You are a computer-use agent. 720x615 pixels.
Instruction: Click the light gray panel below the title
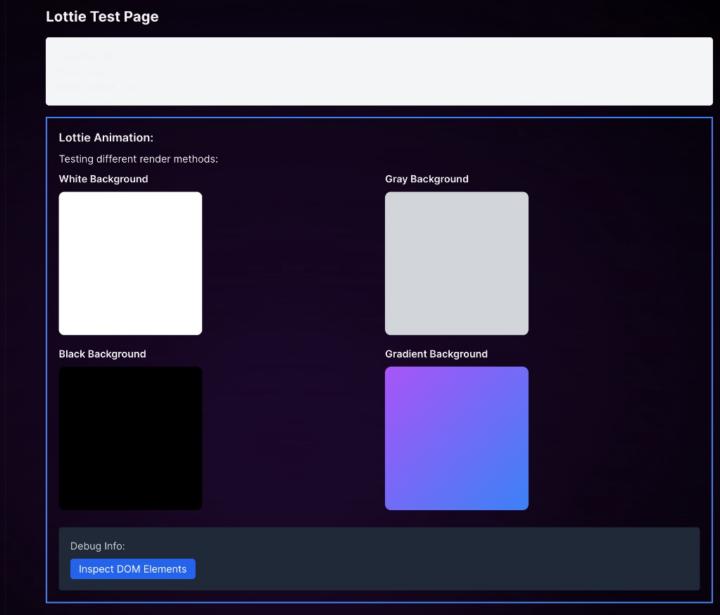click(x=400, y=71)
